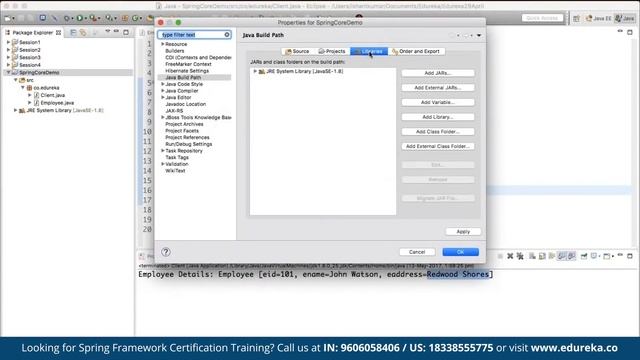Expand JRE System Library in build path list
The width and height of the screenshot is (640, 360).
click(x=255, y=71)
